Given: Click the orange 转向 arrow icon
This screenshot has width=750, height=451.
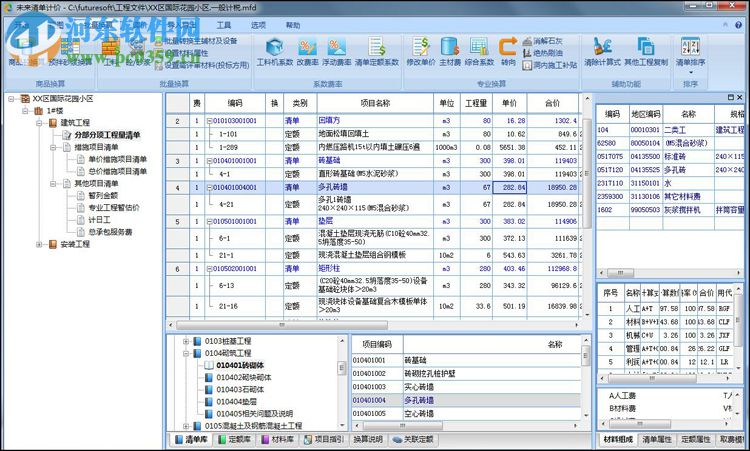Looking at the screenshot, I should pos(507,47).
